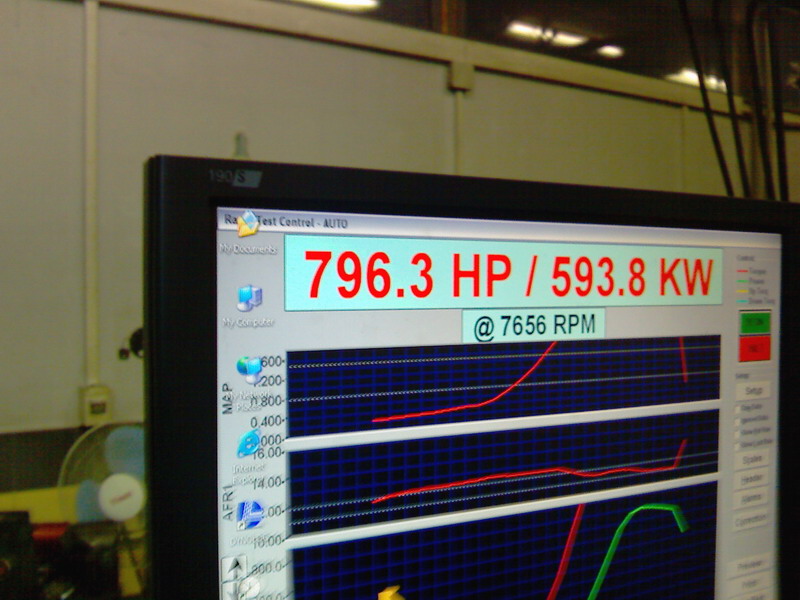The image size is (800, 600).
Task: Open the Alarms button
Action: [753, 497]
